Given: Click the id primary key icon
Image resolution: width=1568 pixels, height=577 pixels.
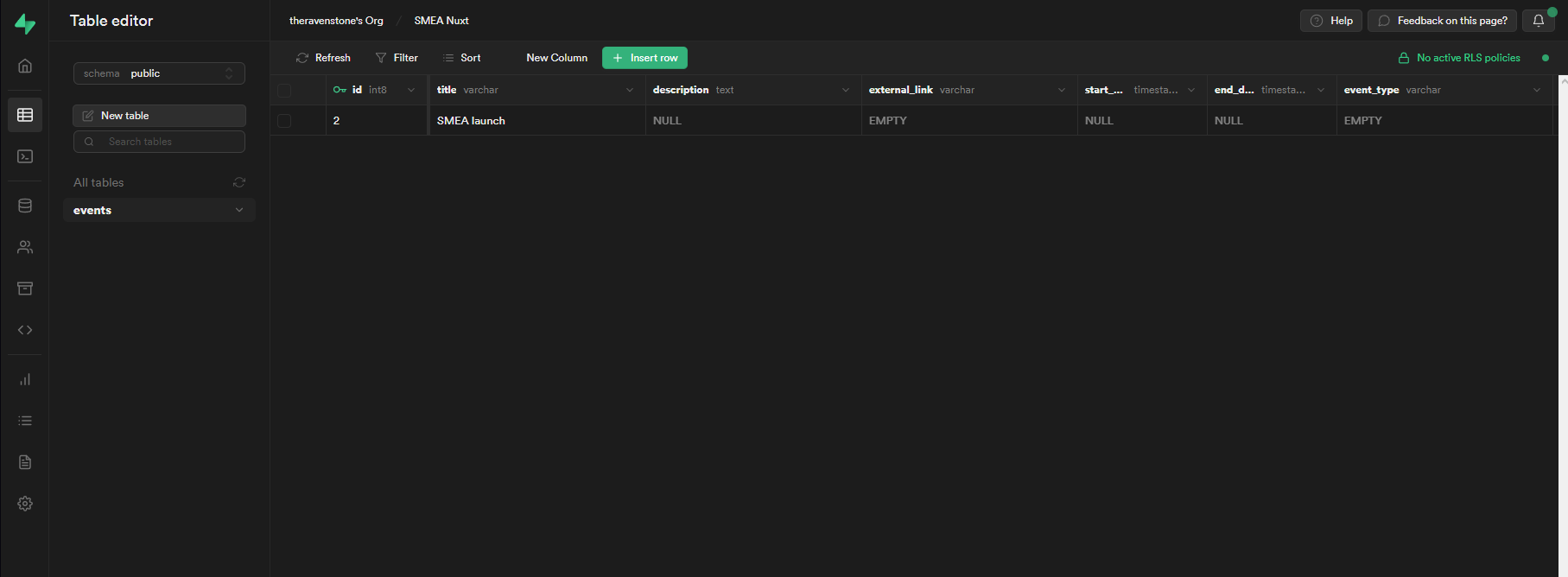Looking at the screenshot, I should (x=340, y=90).
